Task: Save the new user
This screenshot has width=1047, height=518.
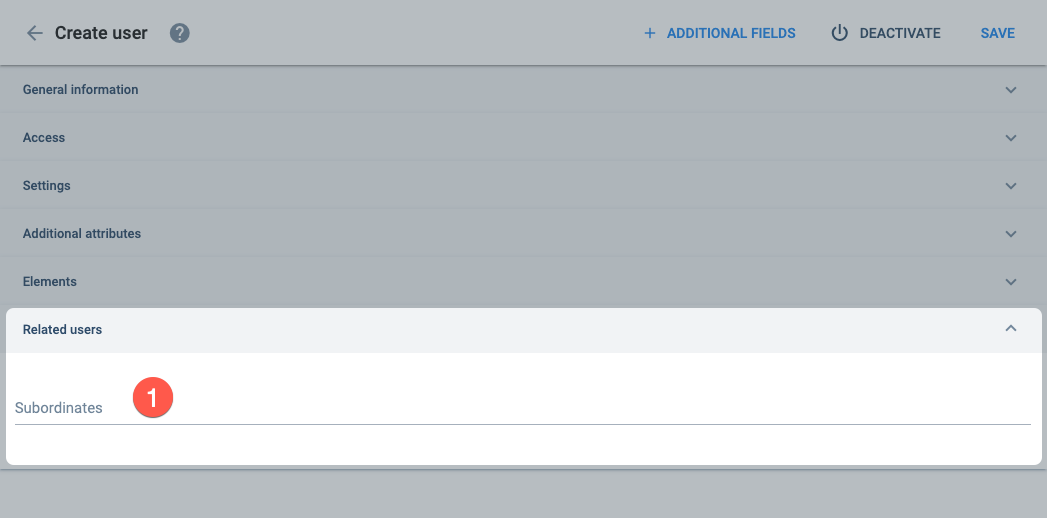Action: pyautogui.click(x=998, y=33)
